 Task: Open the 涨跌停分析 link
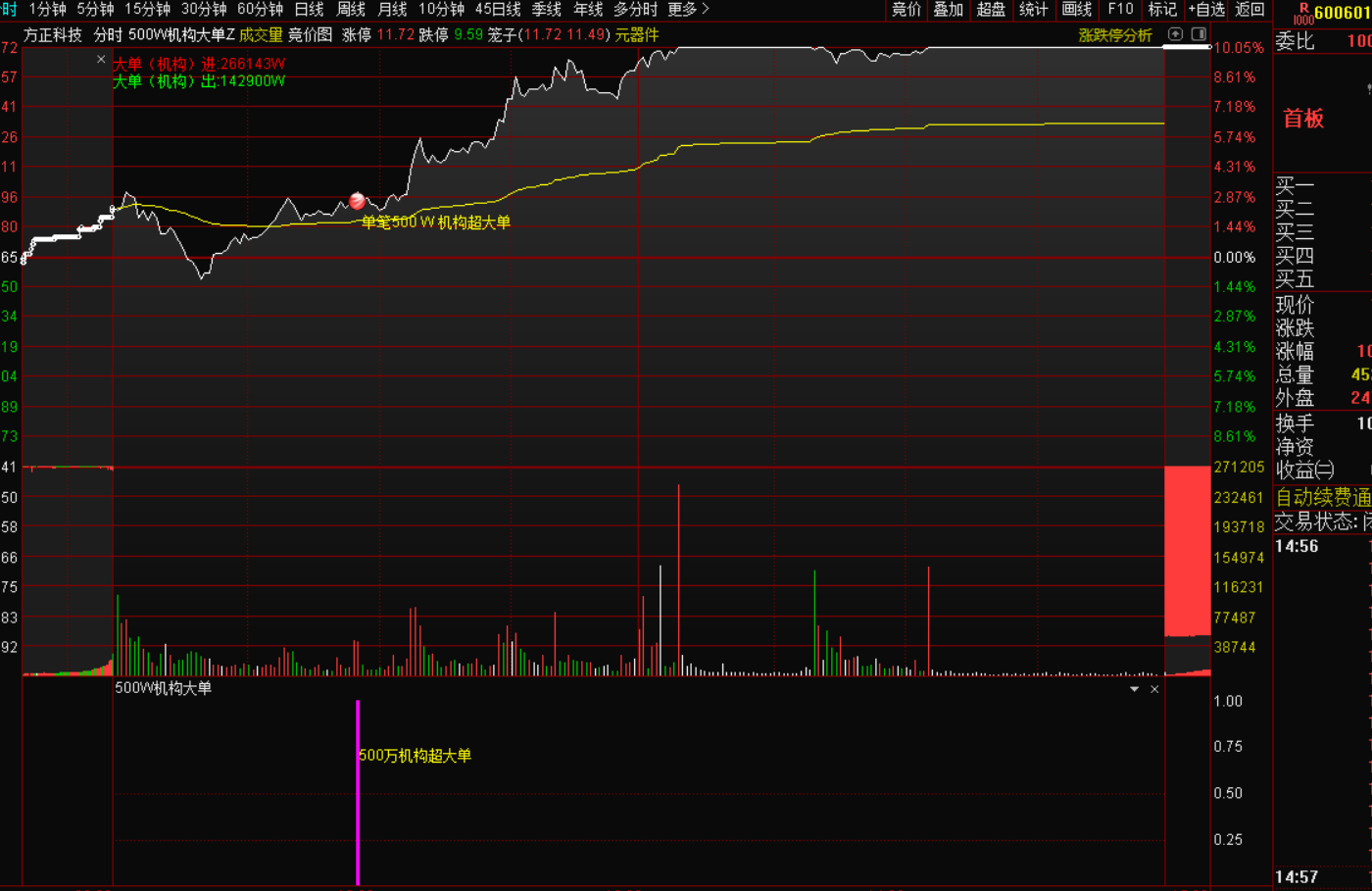click(x=1114, y=35)
